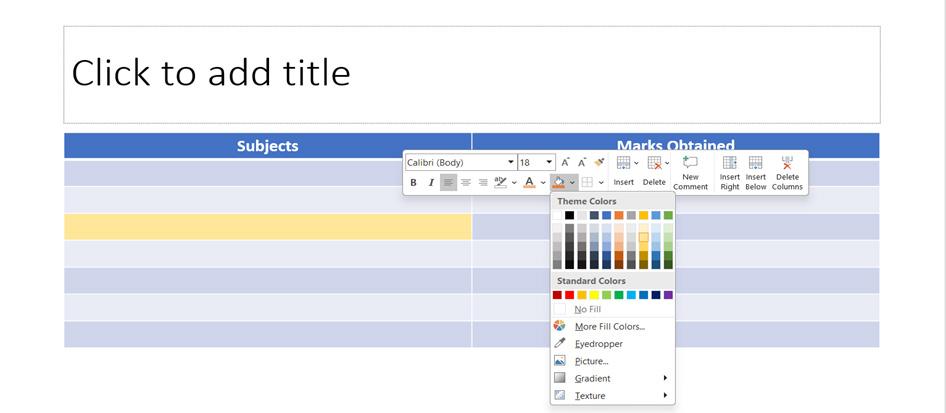The height and width of the screenshot is (413, 946).
Task: Click Insert Right column icon
Action: click(x=730, y=171)
